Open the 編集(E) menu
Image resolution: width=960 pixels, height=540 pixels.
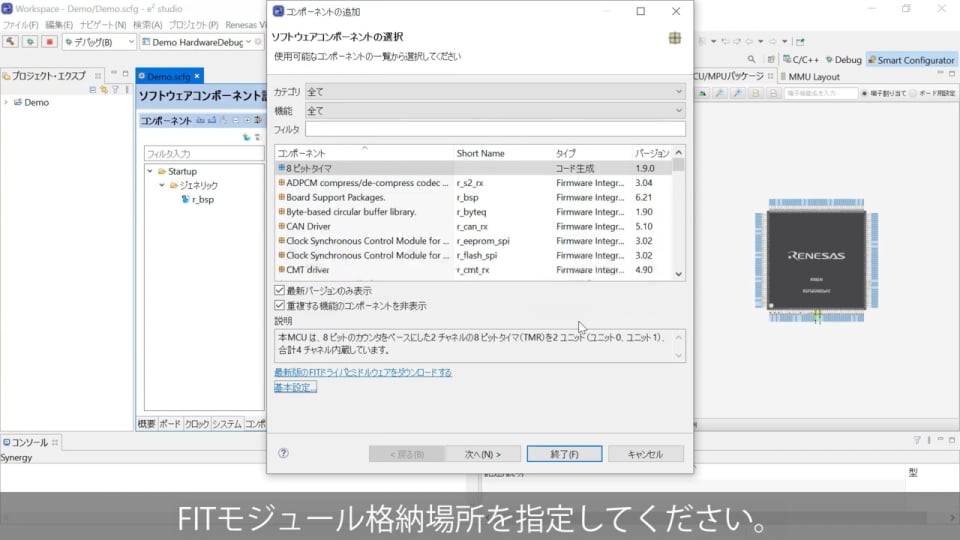coord(59,25)
